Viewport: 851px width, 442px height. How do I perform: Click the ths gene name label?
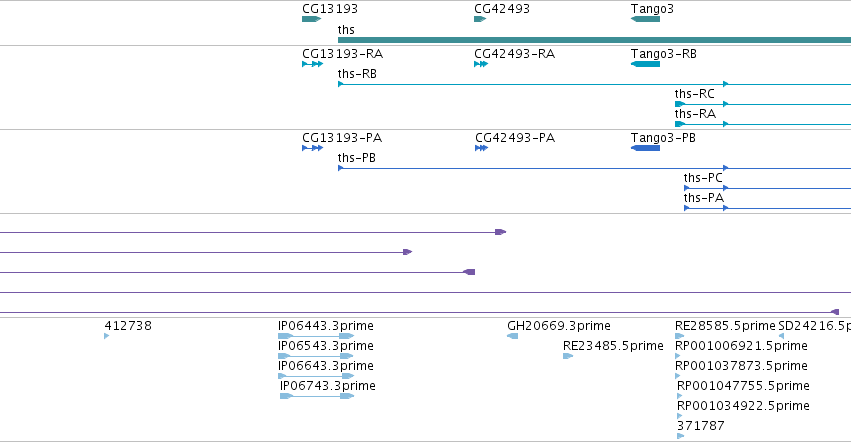point(346,30)
